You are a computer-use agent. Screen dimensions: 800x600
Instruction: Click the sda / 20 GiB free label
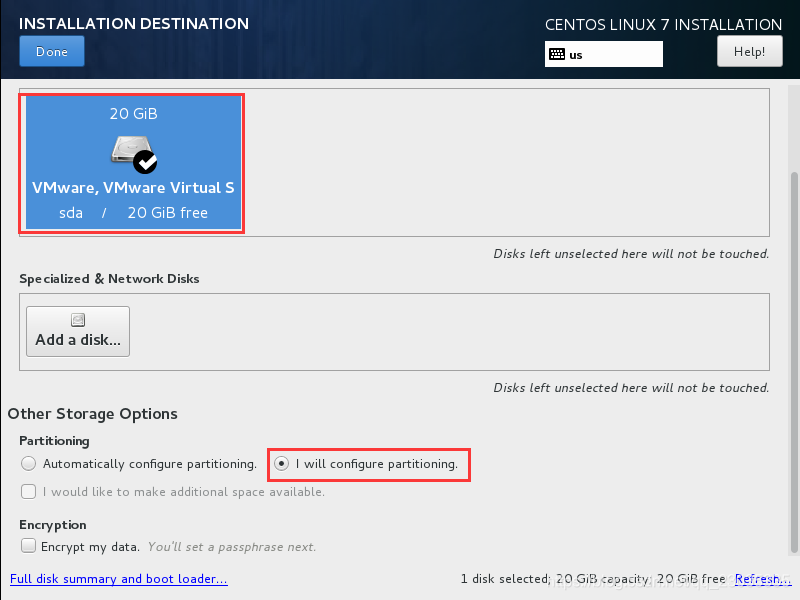point(133,212)
